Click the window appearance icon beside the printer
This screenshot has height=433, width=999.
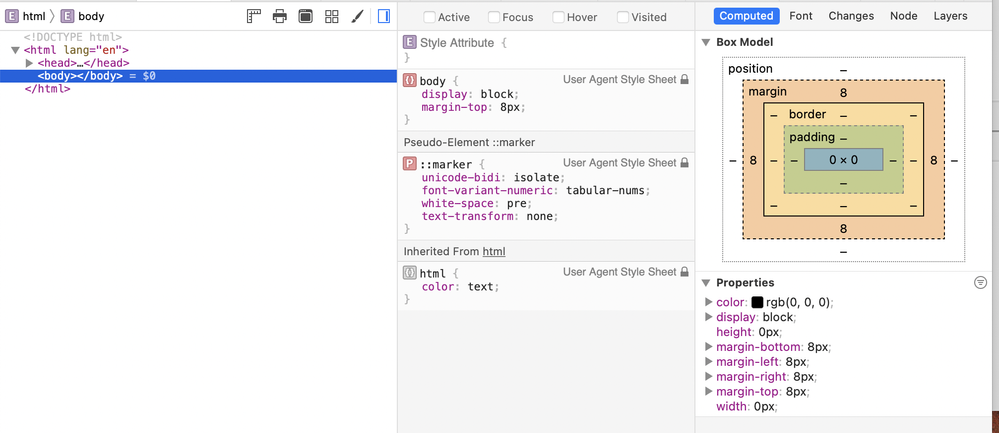(x=306, y=17)
